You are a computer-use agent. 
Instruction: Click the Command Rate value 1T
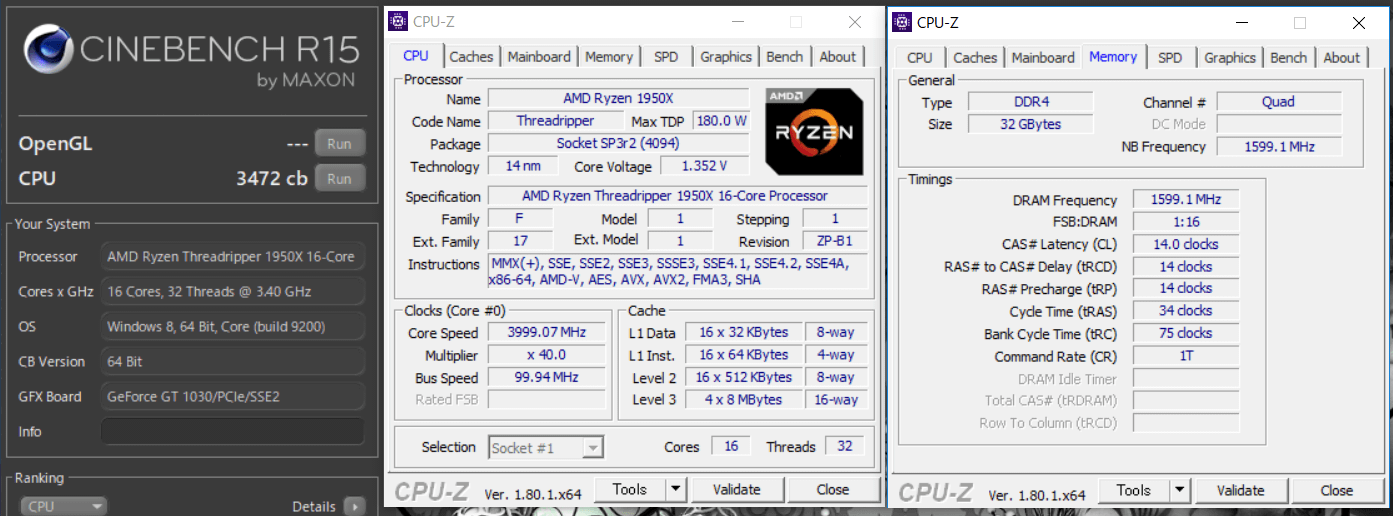coord(1186,356)
